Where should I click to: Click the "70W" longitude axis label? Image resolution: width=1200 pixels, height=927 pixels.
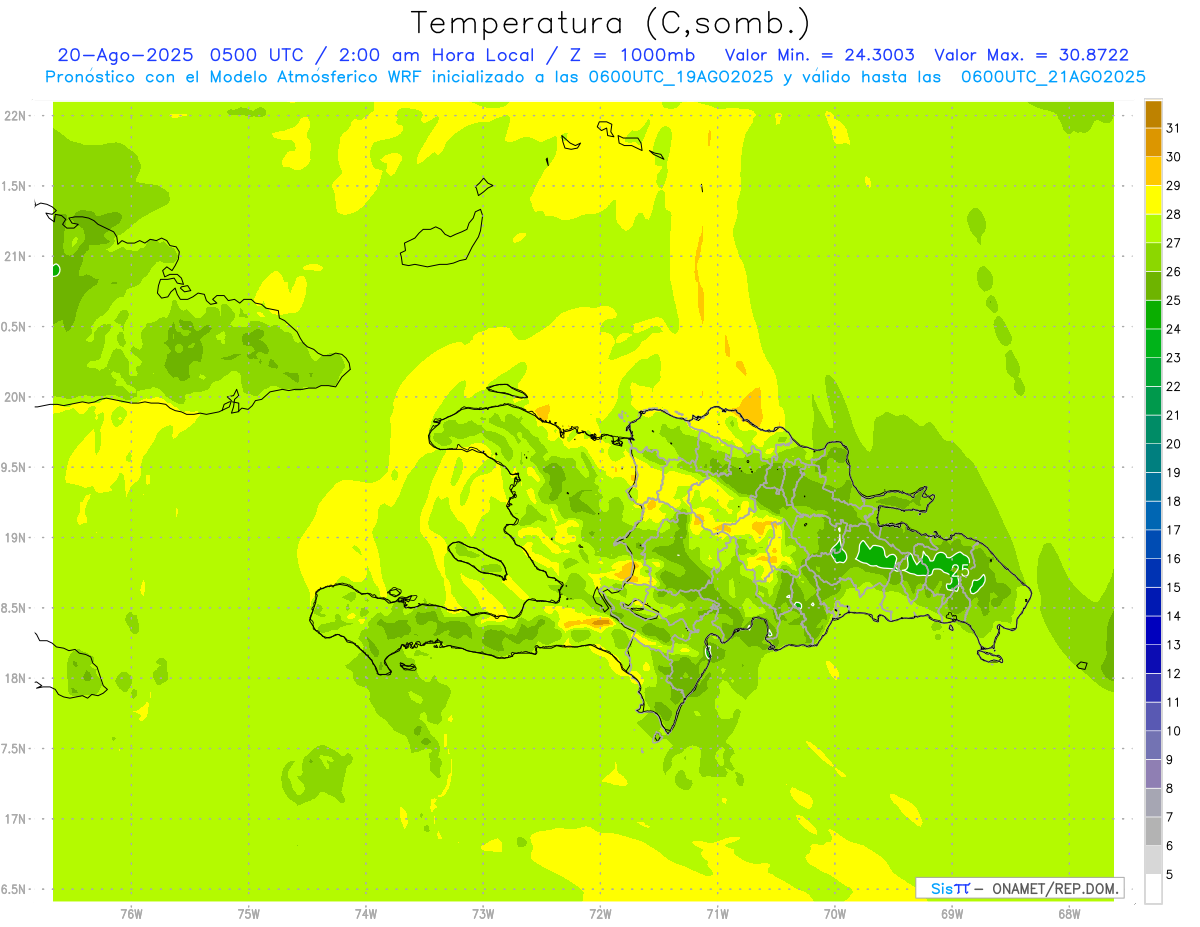point(835,914)
